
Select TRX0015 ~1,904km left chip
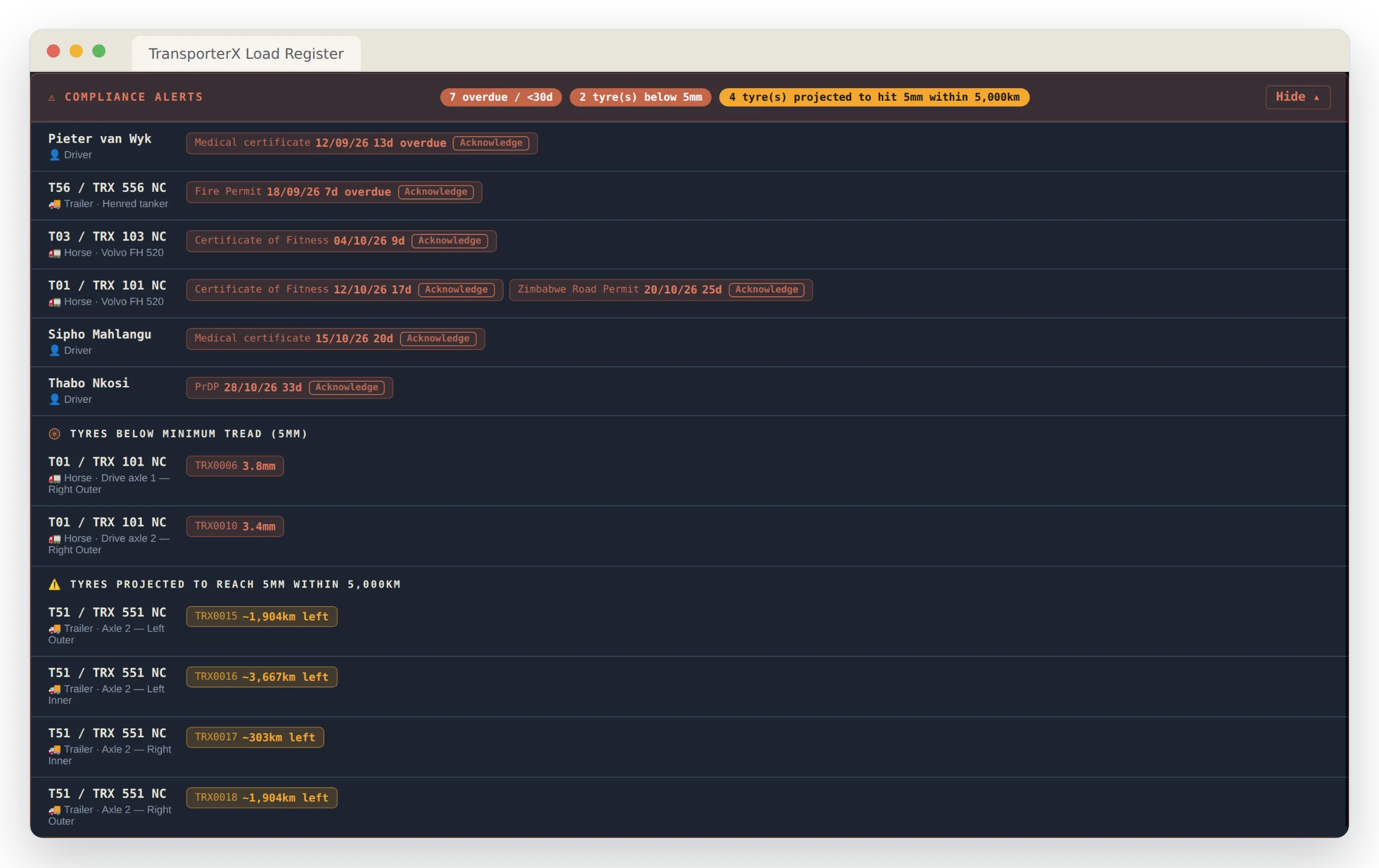coord(262,617)
